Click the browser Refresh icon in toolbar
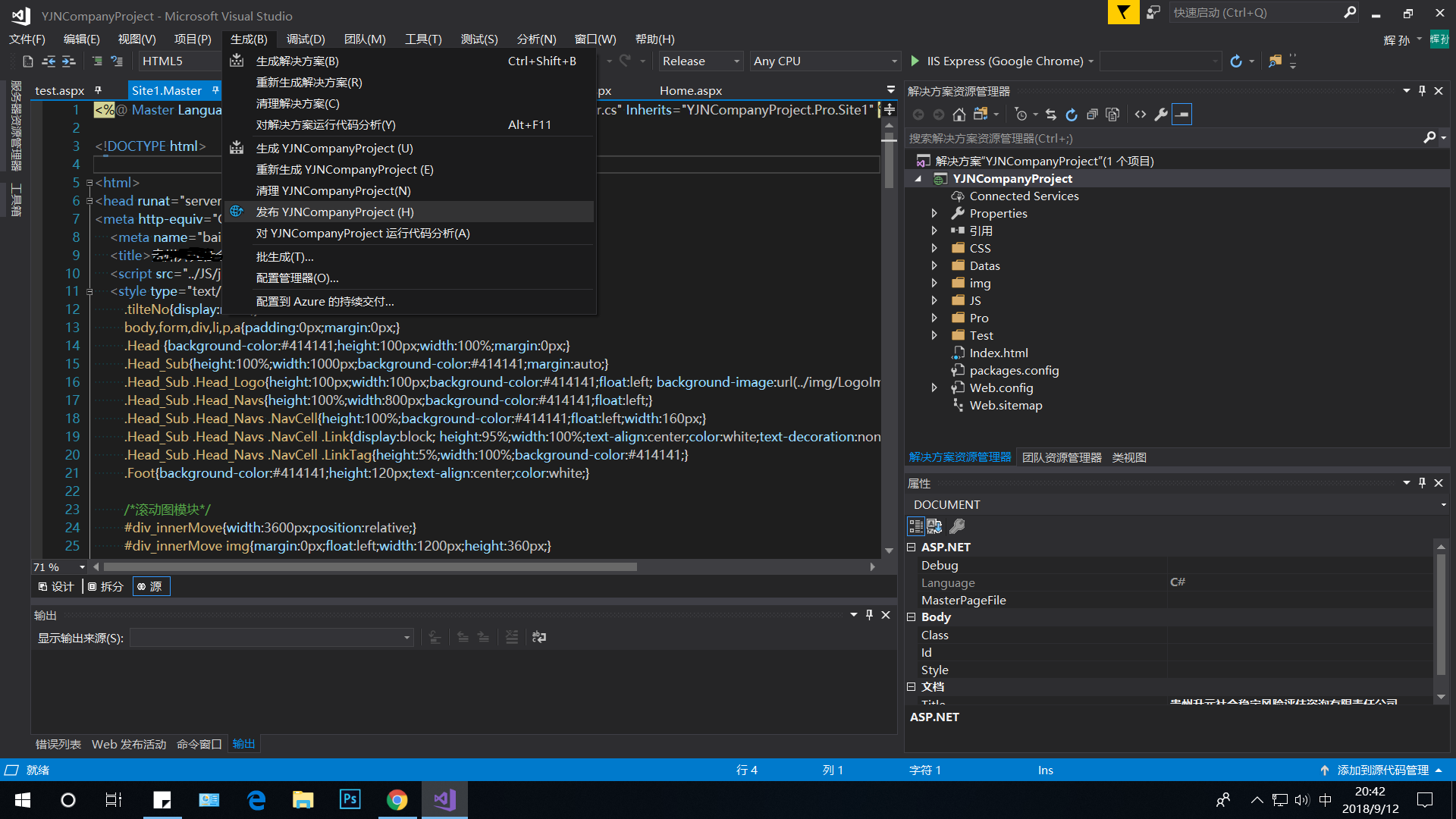This screenshot has height=819, width=1456. coord(1236,61)
